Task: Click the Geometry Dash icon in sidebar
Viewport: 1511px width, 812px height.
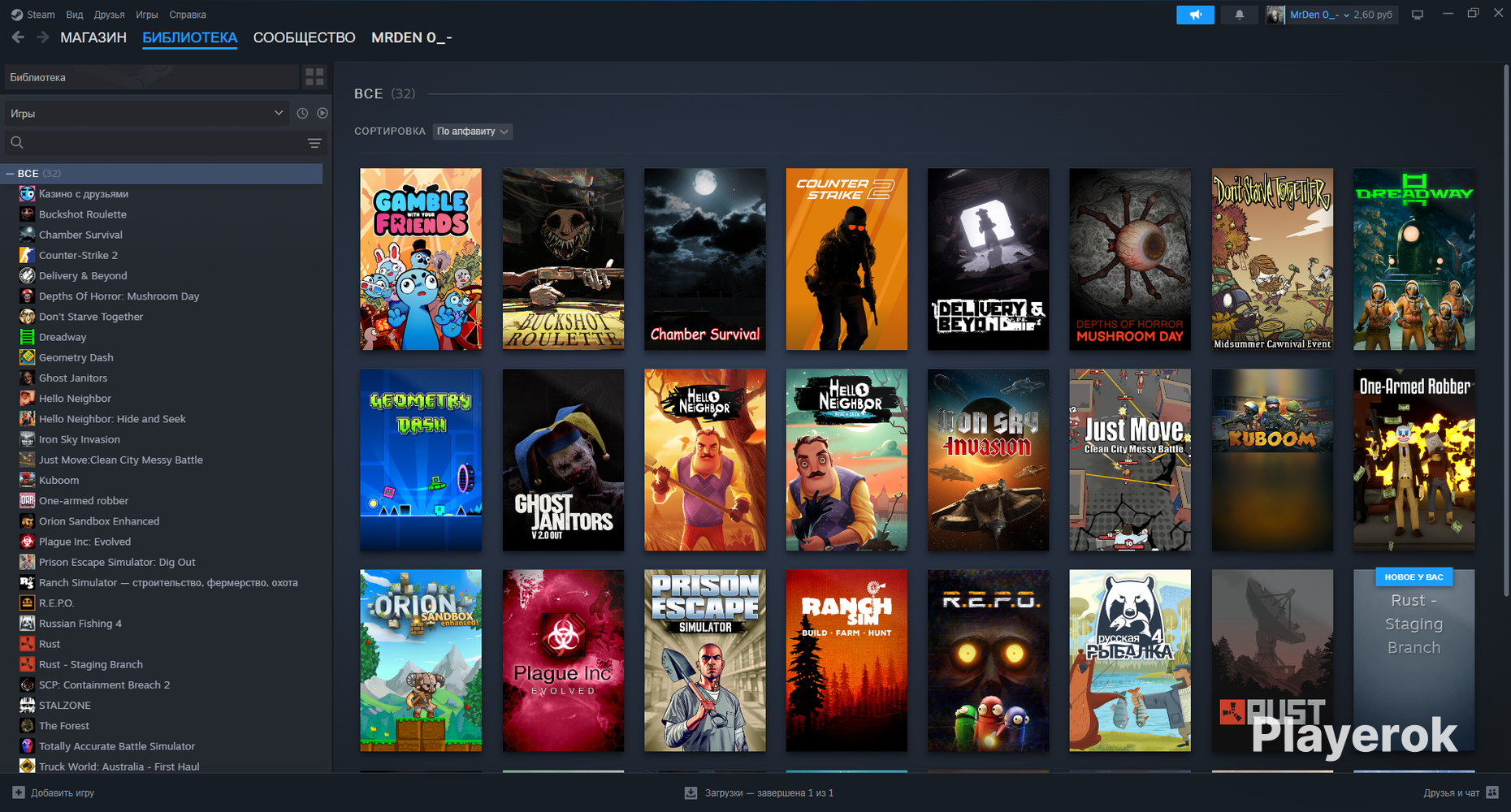Action: pos(27,357)
